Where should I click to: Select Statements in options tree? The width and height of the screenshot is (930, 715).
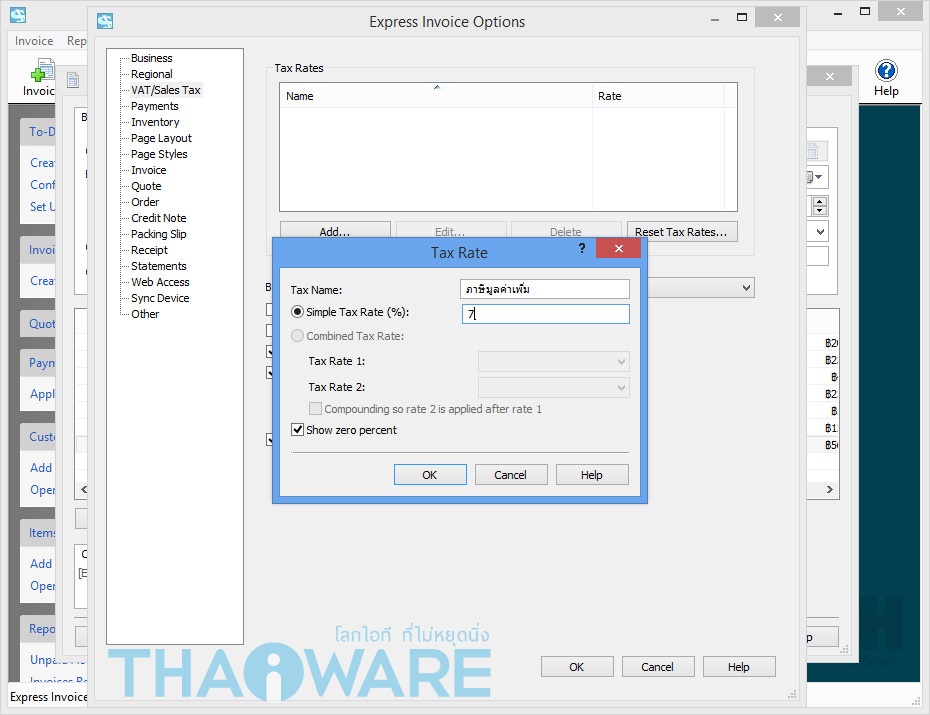point(159,266)
